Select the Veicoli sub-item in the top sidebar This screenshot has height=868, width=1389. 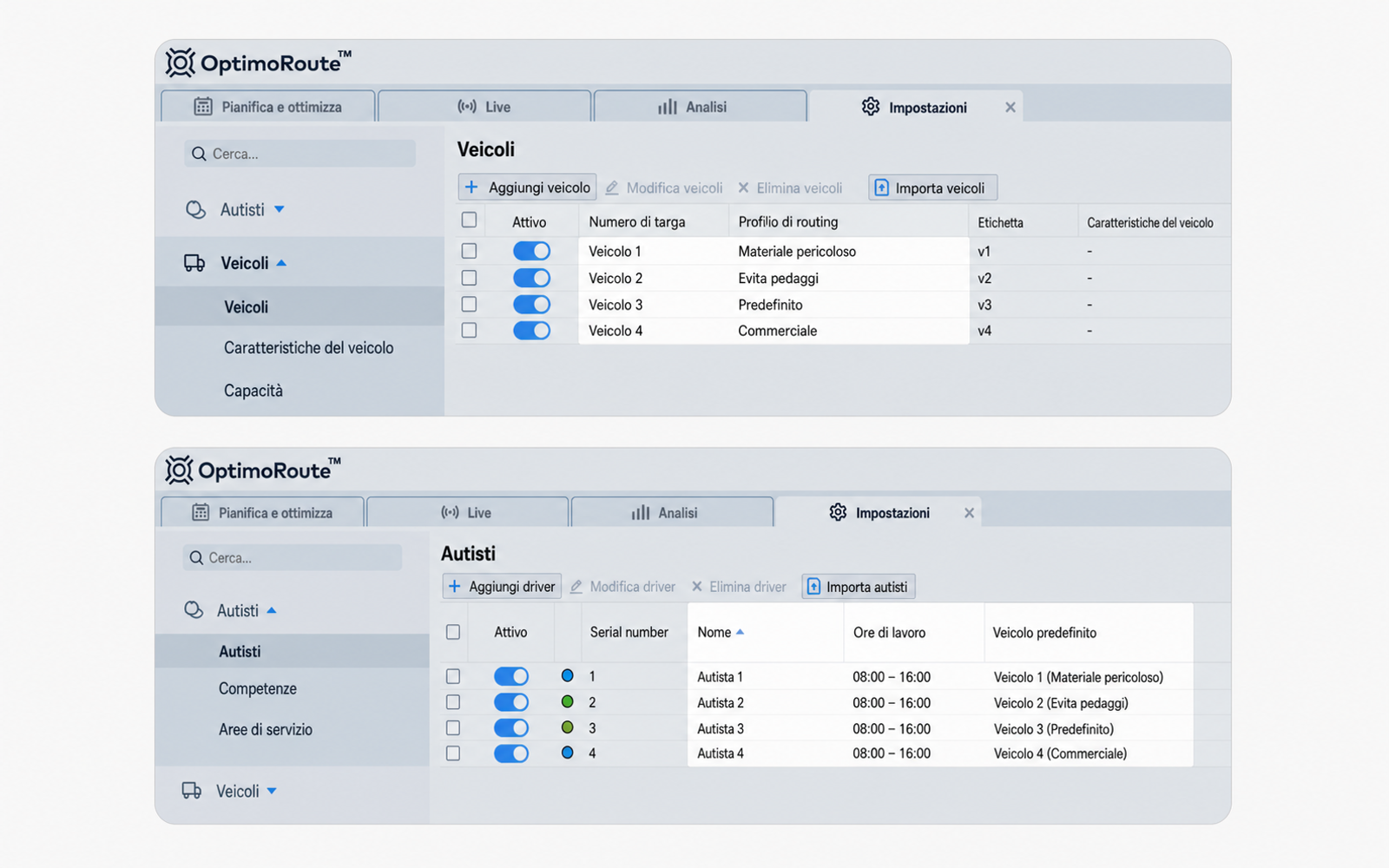300,306
